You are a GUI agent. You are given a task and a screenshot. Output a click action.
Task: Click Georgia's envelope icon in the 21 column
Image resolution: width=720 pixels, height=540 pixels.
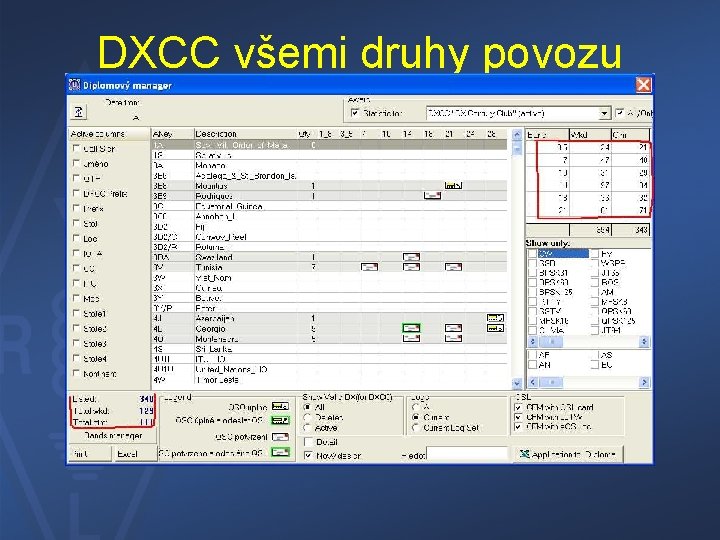[x=453, y=328]
